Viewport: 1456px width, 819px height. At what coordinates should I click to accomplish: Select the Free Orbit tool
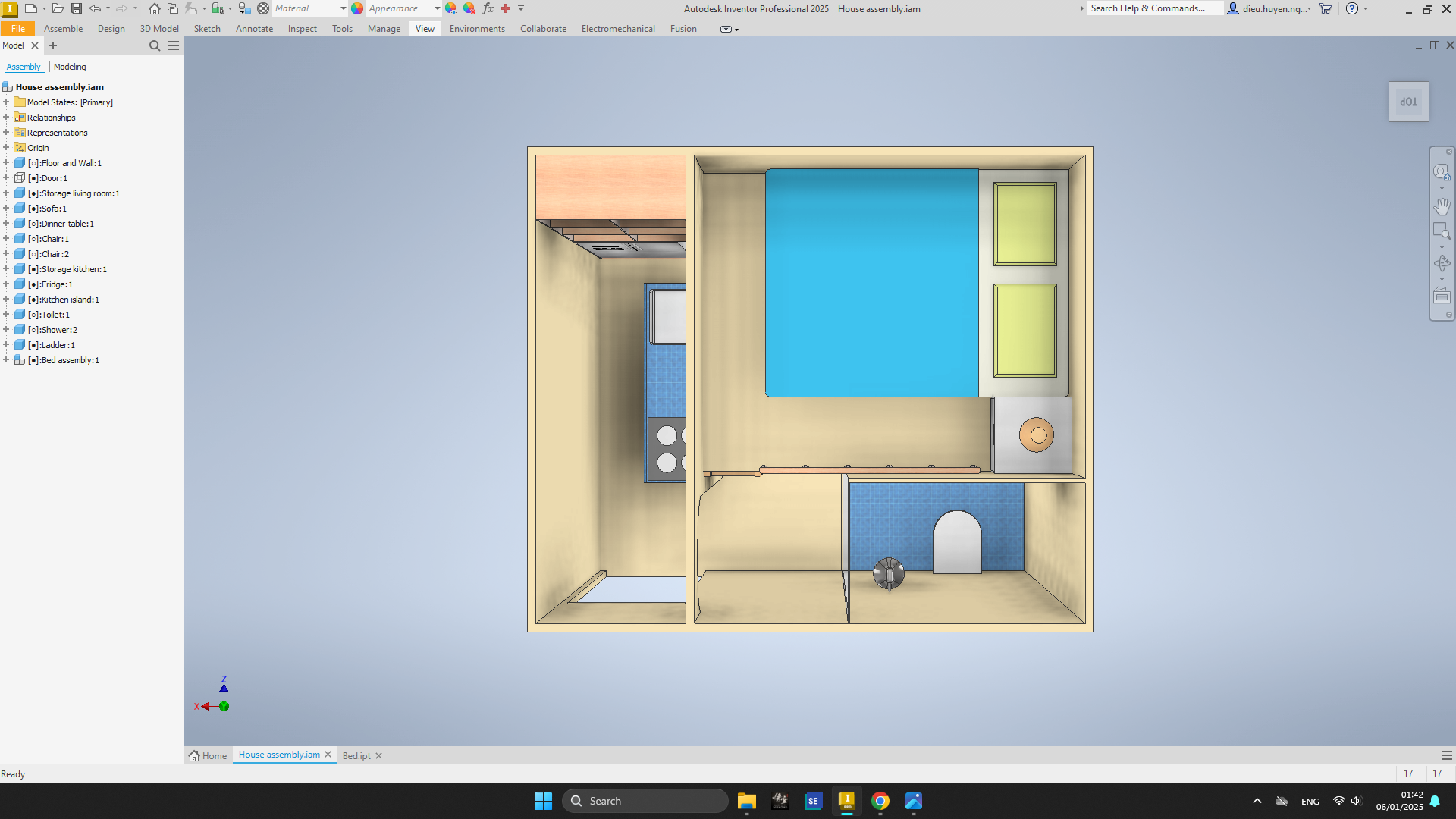[x=1442, y=263]
